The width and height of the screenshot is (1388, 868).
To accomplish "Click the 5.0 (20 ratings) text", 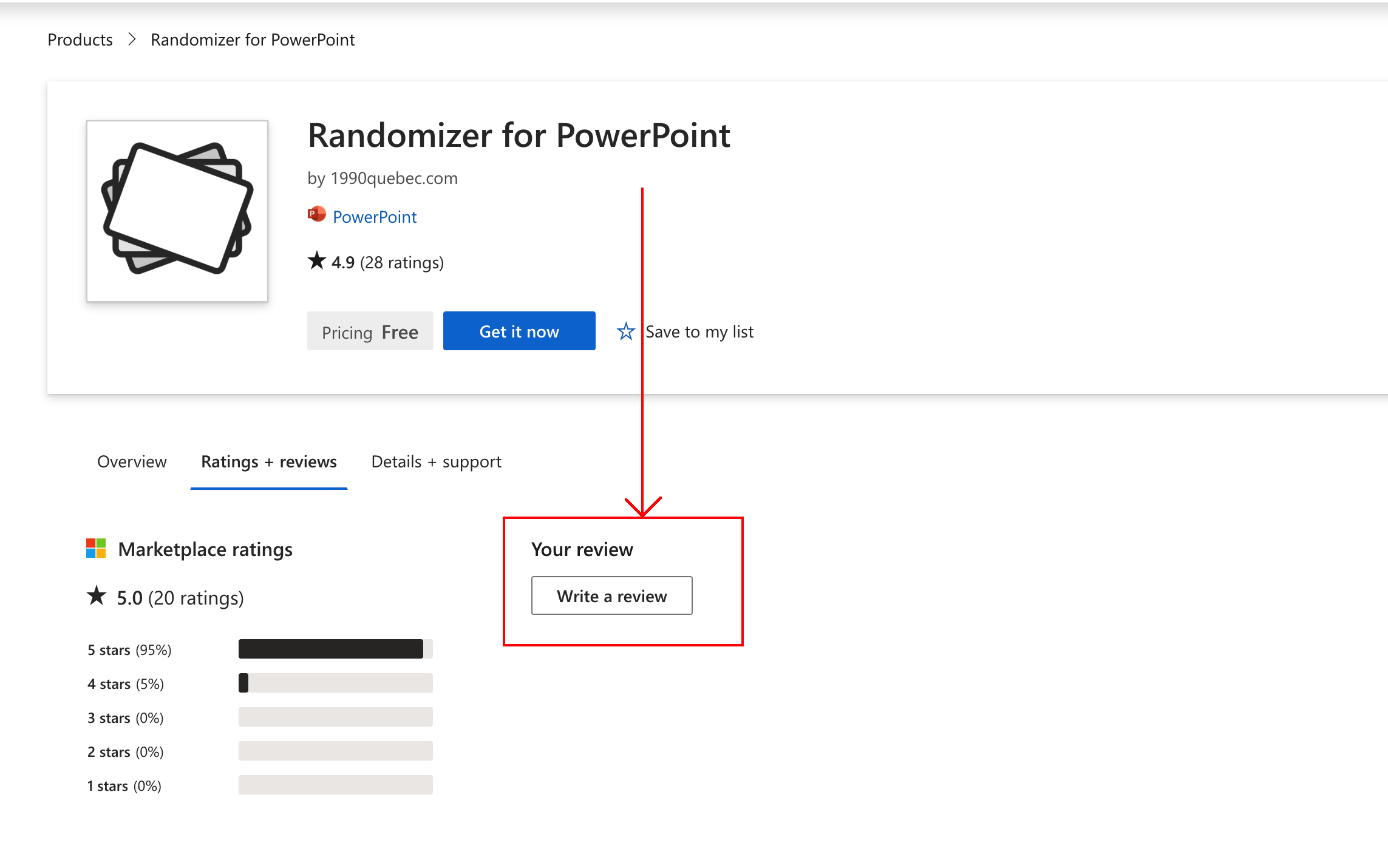I will click(180, 598).
